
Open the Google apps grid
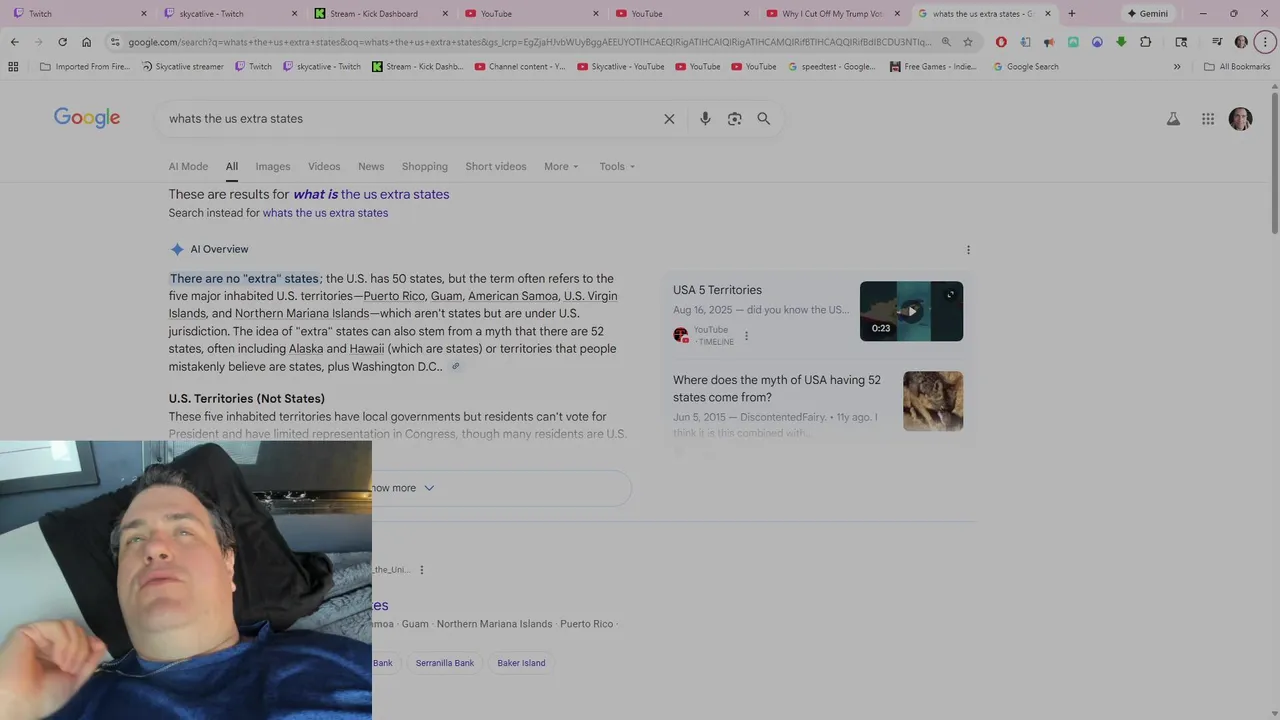pyautogui.click(x=1208, y=119)
